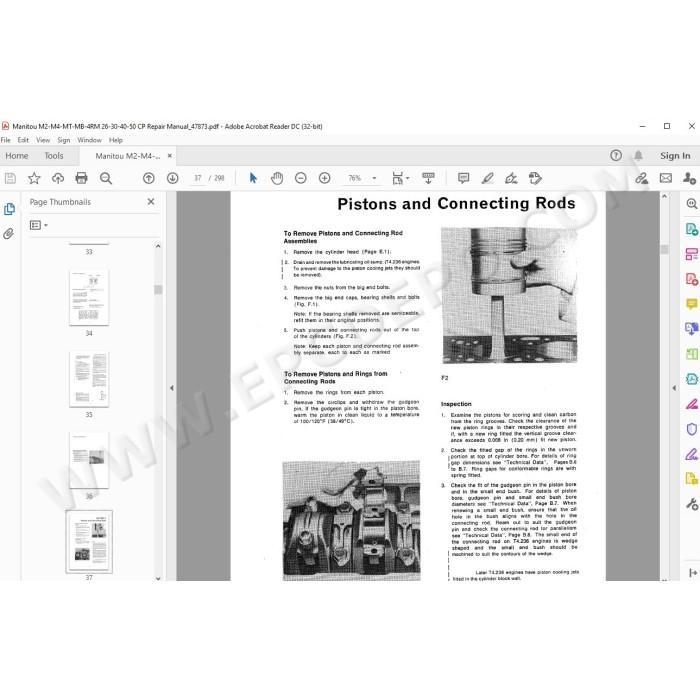Select the page 35 thumbnail
Screen dimensions: 700x700
[89, 379]
